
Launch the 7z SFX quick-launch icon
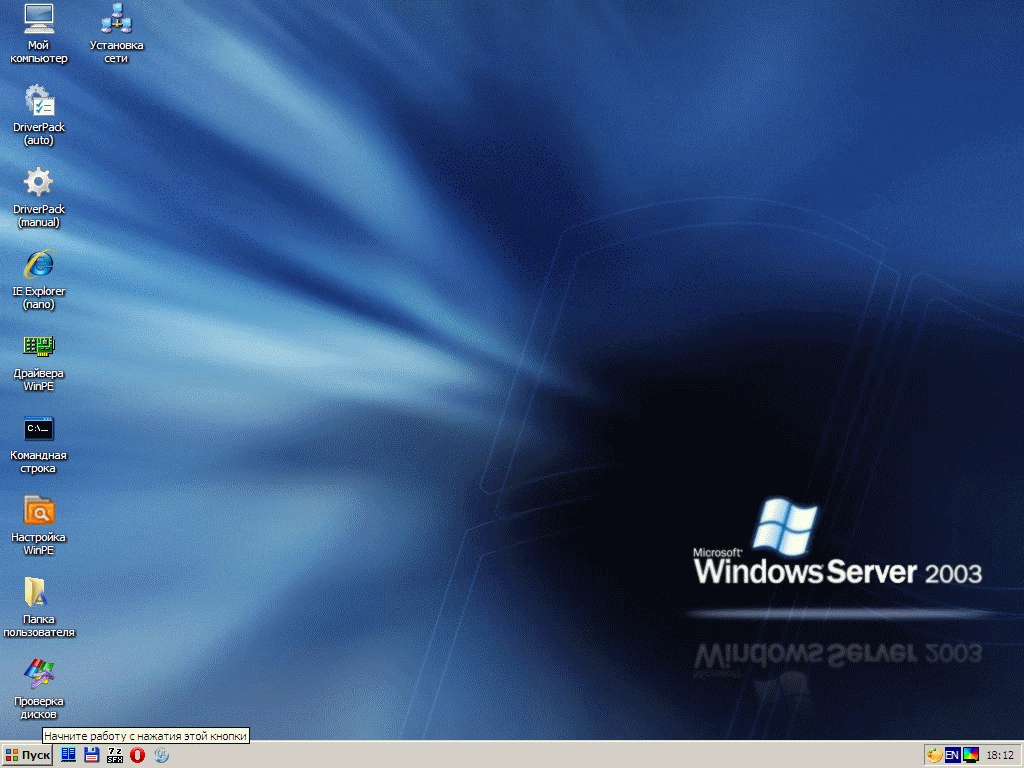click(115, 755)
